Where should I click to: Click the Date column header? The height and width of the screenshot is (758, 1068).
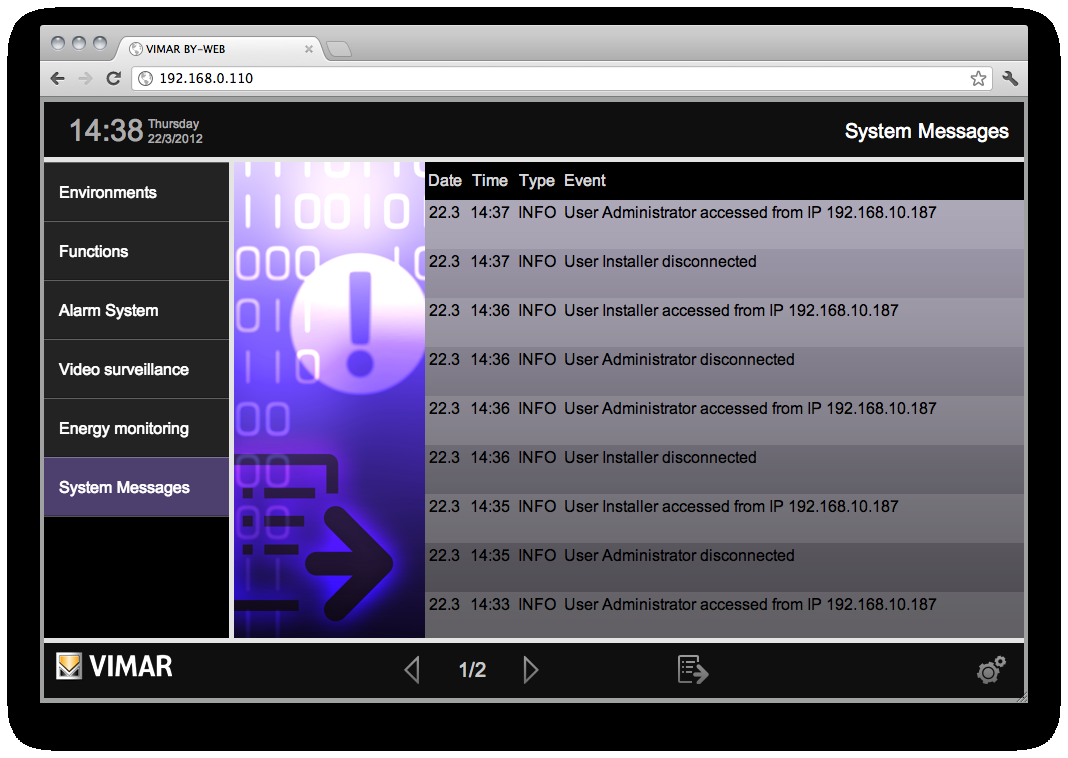coord(445,180)
